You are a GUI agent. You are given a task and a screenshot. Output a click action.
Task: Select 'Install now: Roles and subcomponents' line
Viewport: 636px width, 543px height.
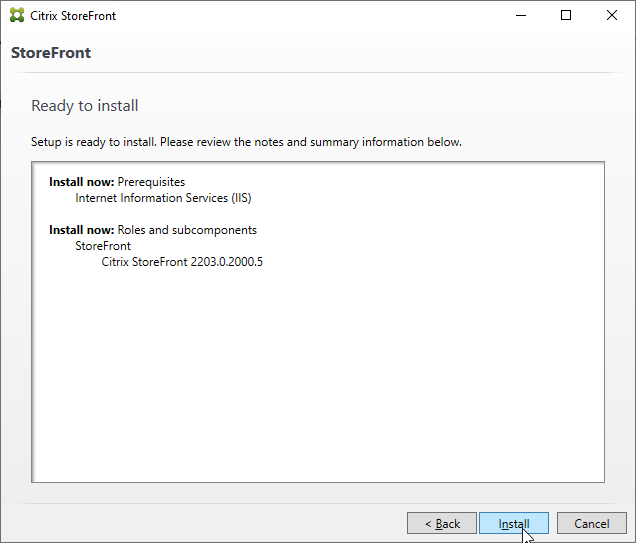153,230
